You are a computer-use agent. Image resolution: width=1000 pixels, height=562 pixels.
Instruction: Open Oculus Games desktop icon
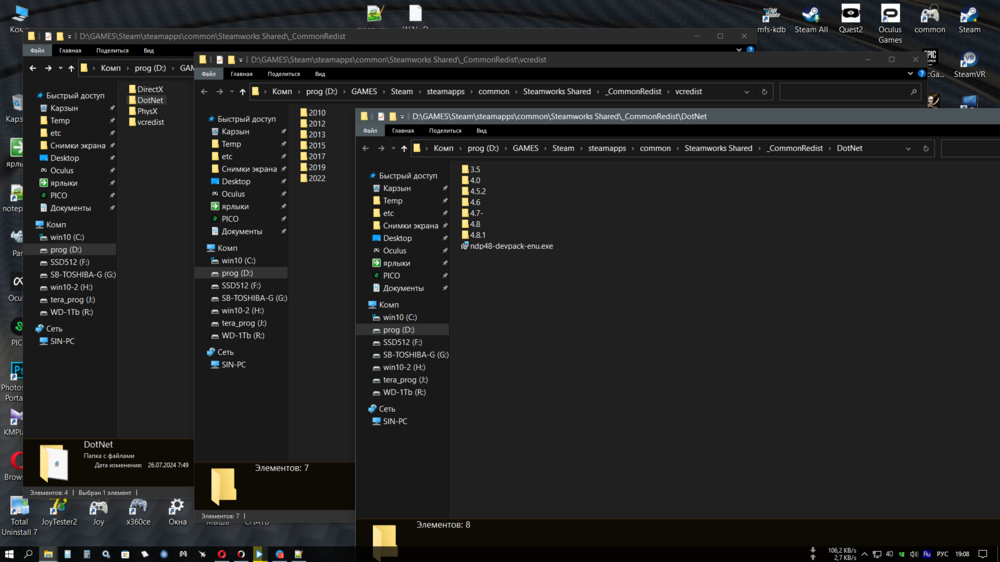click(x=890, y=24)
